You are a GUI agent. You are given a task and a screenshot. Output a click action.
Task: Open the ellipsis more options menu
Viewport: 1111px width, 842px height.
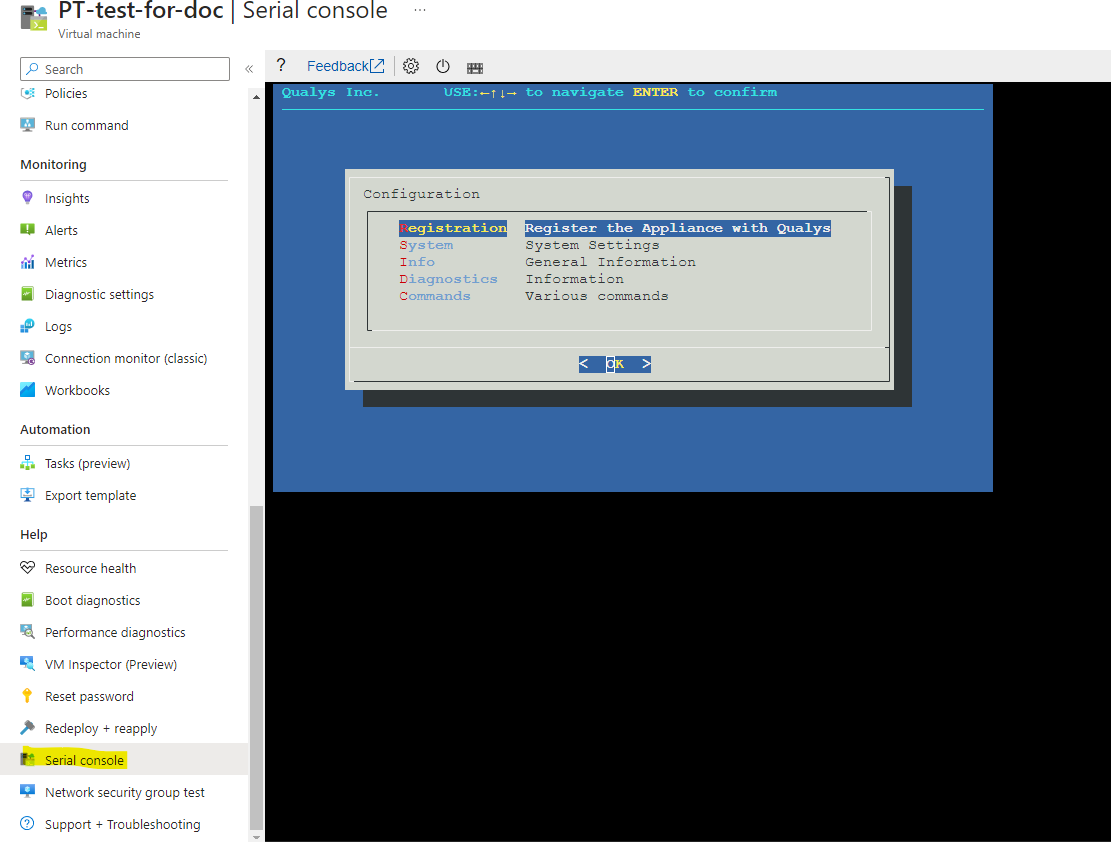420,11
